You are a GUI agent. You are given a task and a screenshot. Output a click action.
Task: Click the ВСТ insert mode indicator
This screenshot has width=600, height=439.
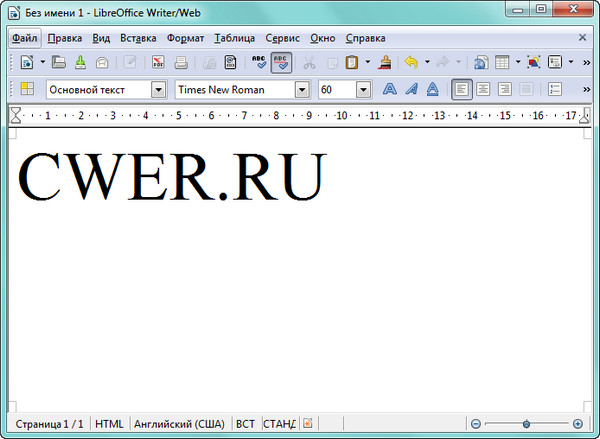tap(245, 424)
